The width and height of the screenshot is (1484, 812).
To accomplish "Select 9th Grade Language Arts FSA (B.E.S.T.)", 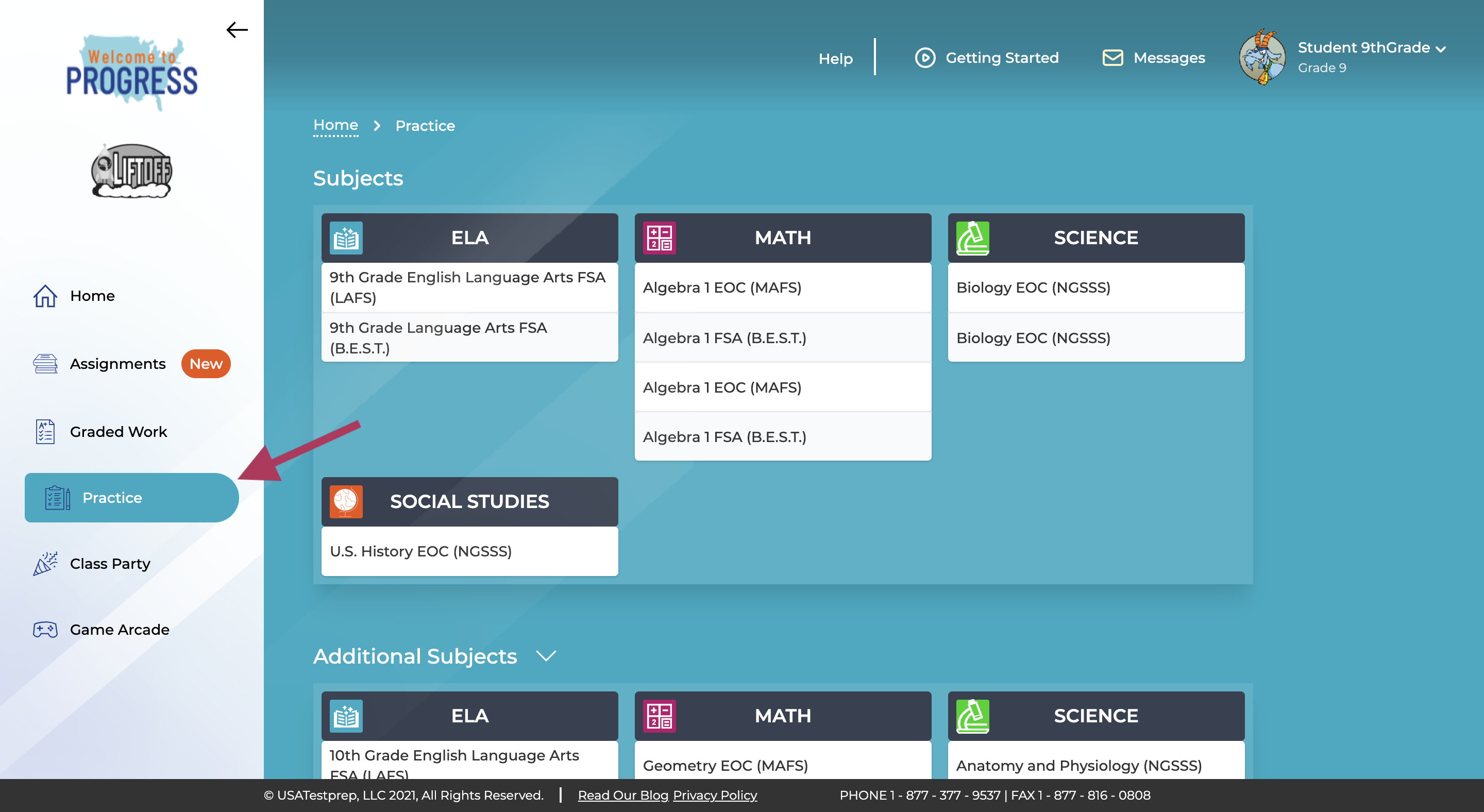I will [x=438, y=337].
